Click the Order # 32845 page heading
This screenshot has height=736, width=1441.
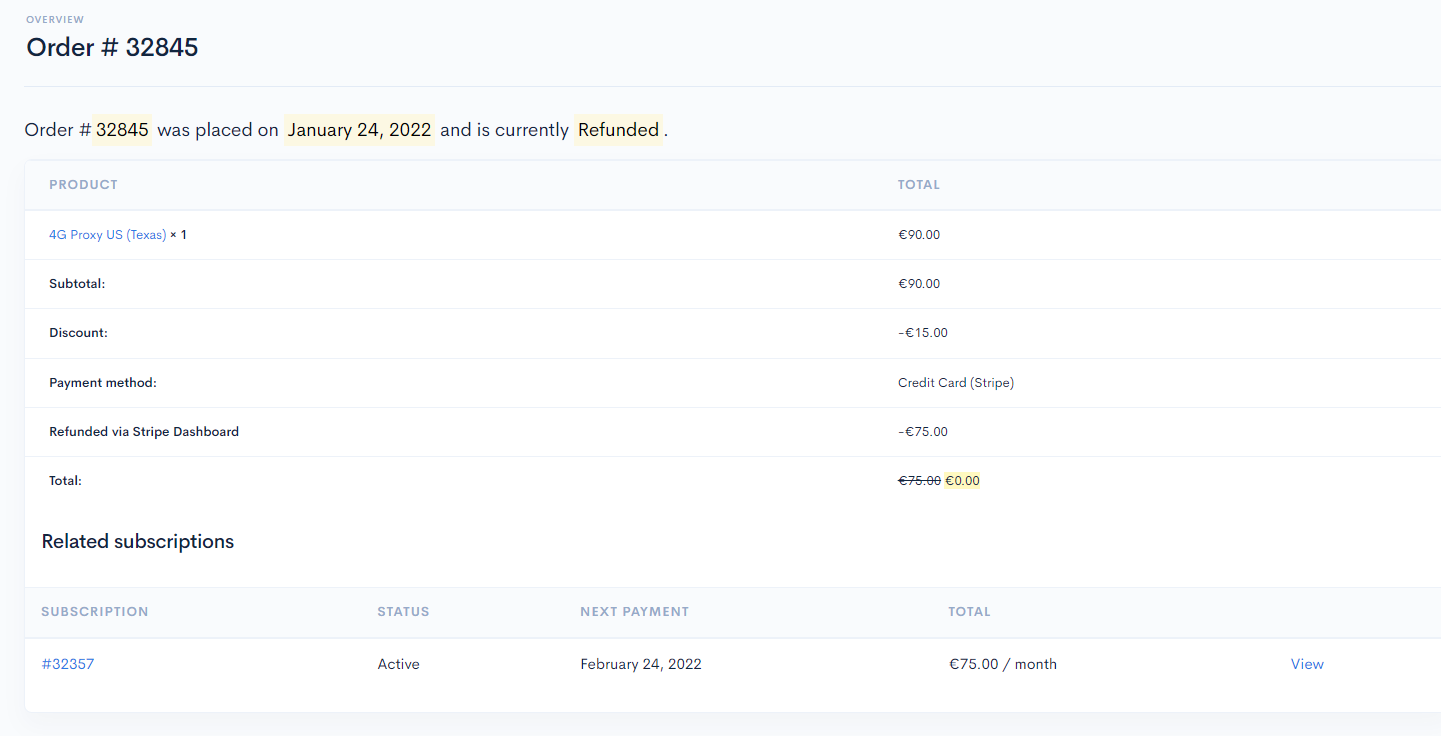coord(112,47)
